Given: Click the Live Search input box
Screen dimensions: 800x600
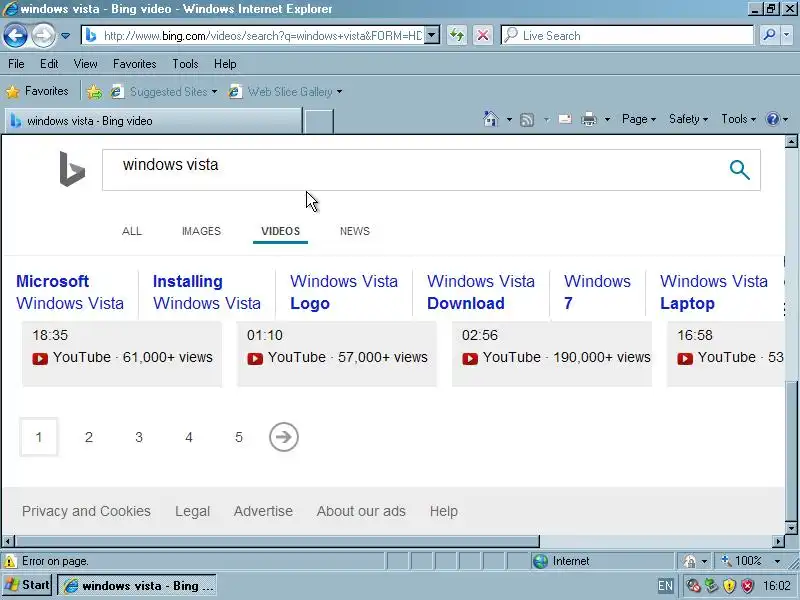Looking at the screenshot, I should (627, 35).
